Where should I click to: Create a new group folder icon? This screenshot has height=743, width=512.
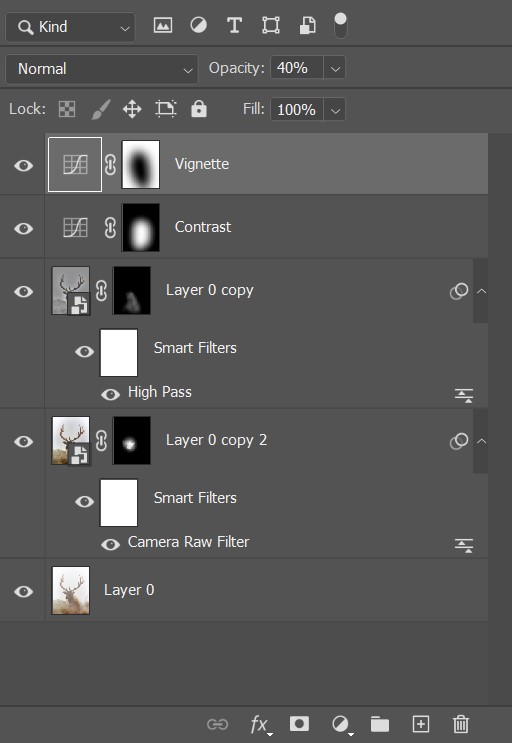click(x=380, y=724)
